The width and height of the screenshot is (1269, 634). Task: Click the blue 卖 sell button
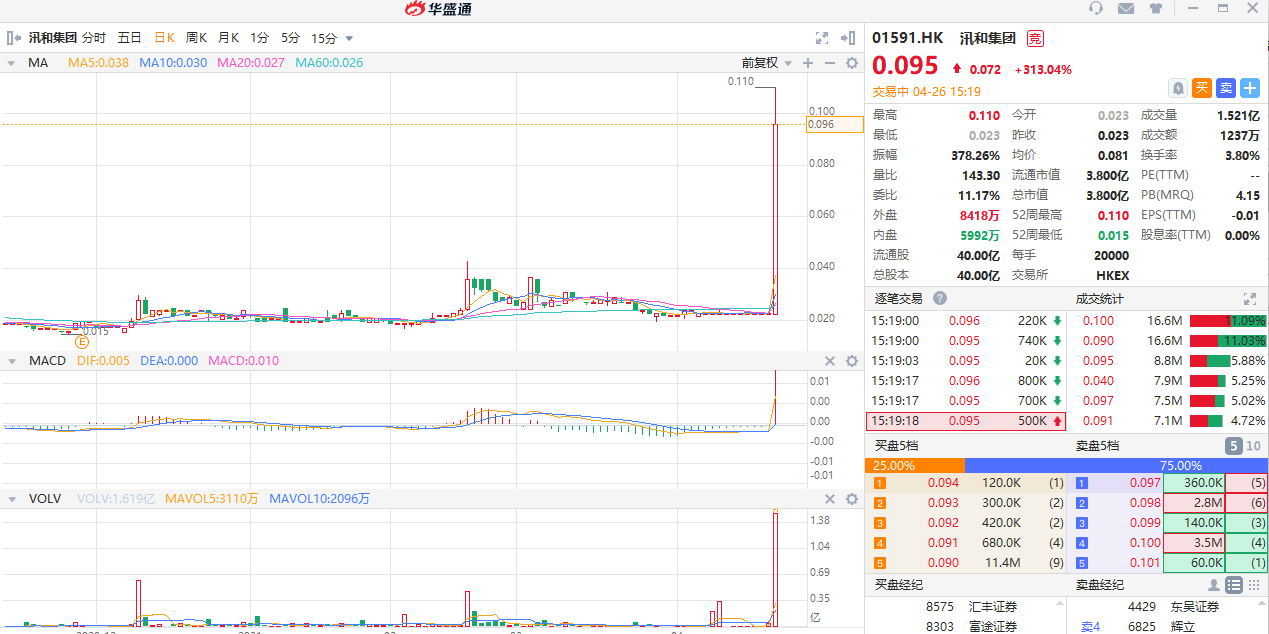coord(1226,88)
